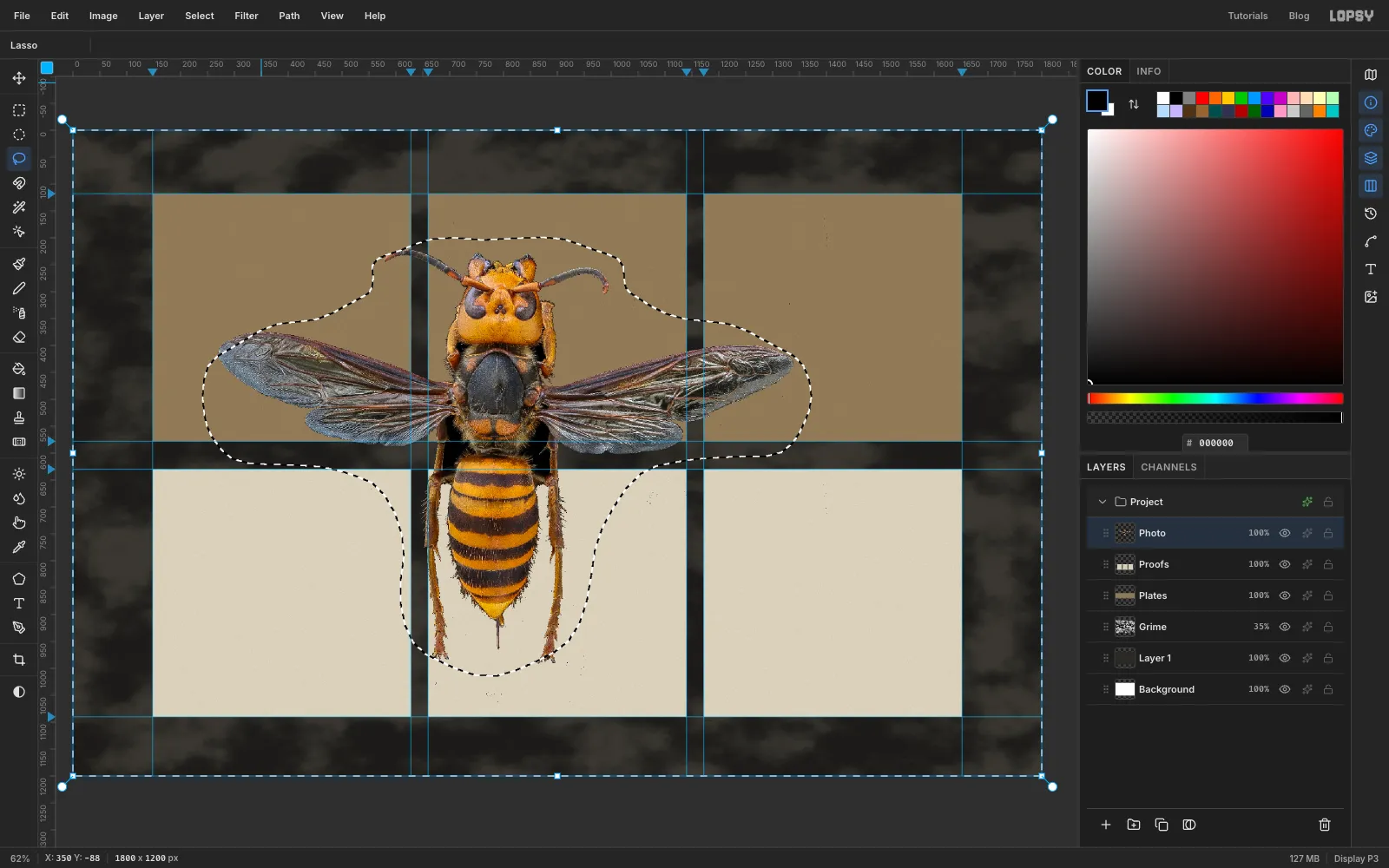Delete layer with trash icon
This screenshot has width=1389, height=868.
(x=1325, y=825)
